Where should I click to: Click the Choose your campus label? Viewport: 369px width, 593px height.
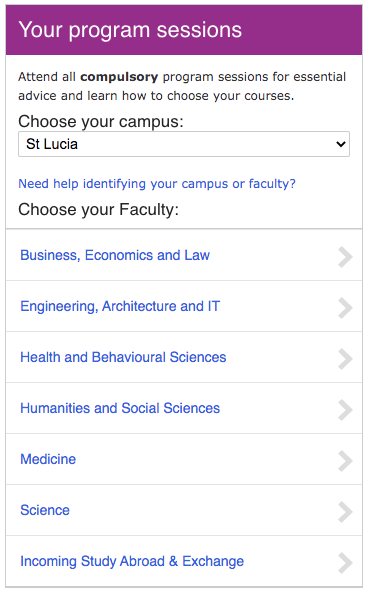point(101,122)
